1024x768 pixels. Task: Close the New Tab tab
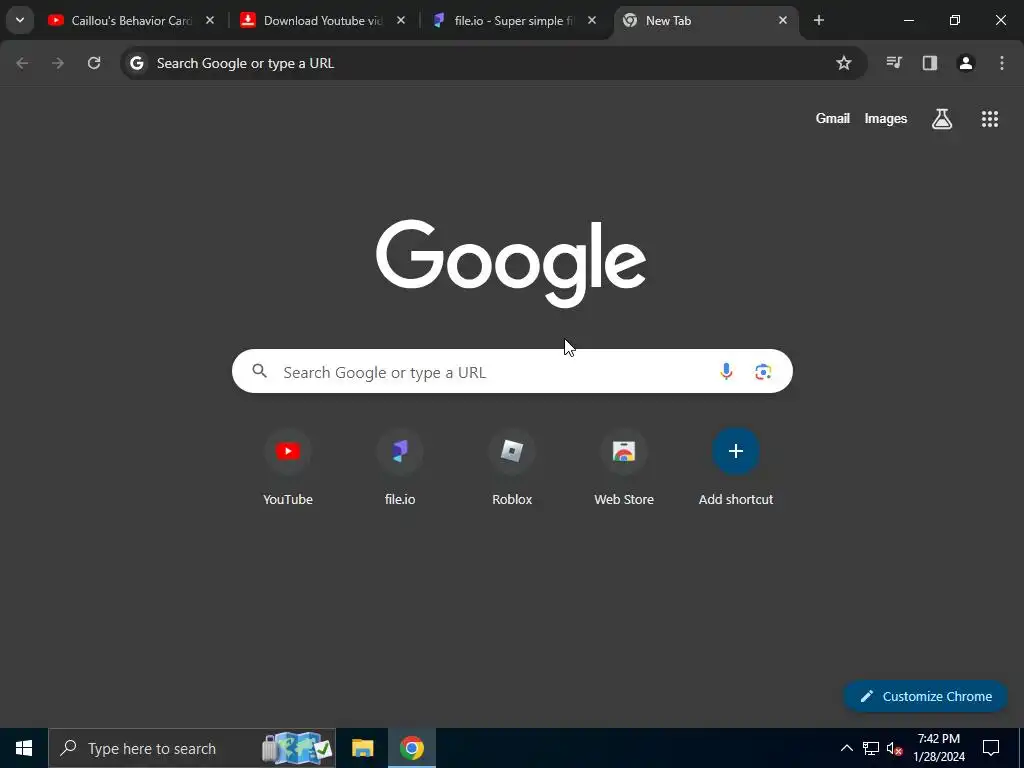click(x=782, y=21)
